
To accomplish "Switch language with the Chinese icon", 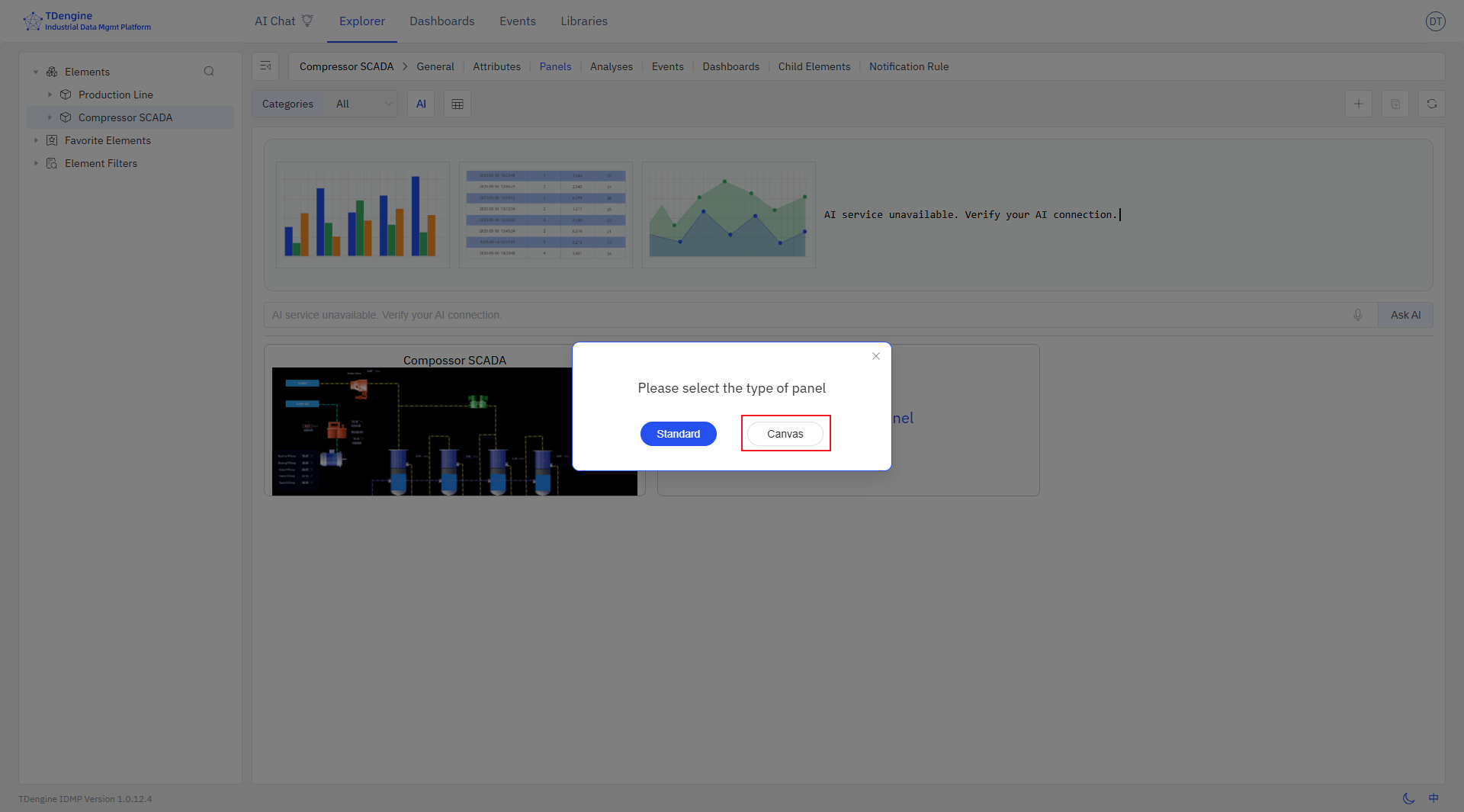I will [1433, 798].
